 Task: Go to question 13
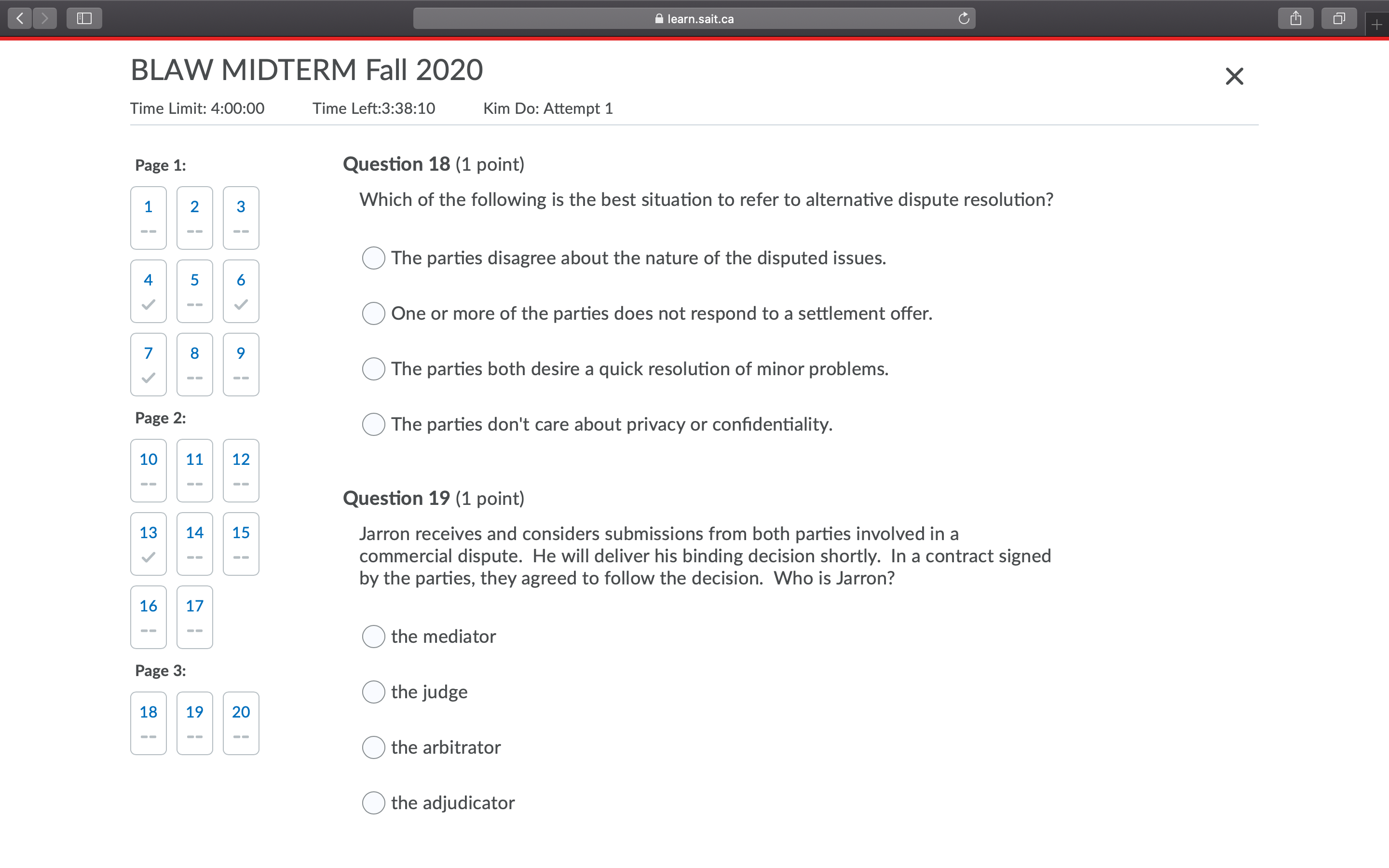(x=148, y=543)
